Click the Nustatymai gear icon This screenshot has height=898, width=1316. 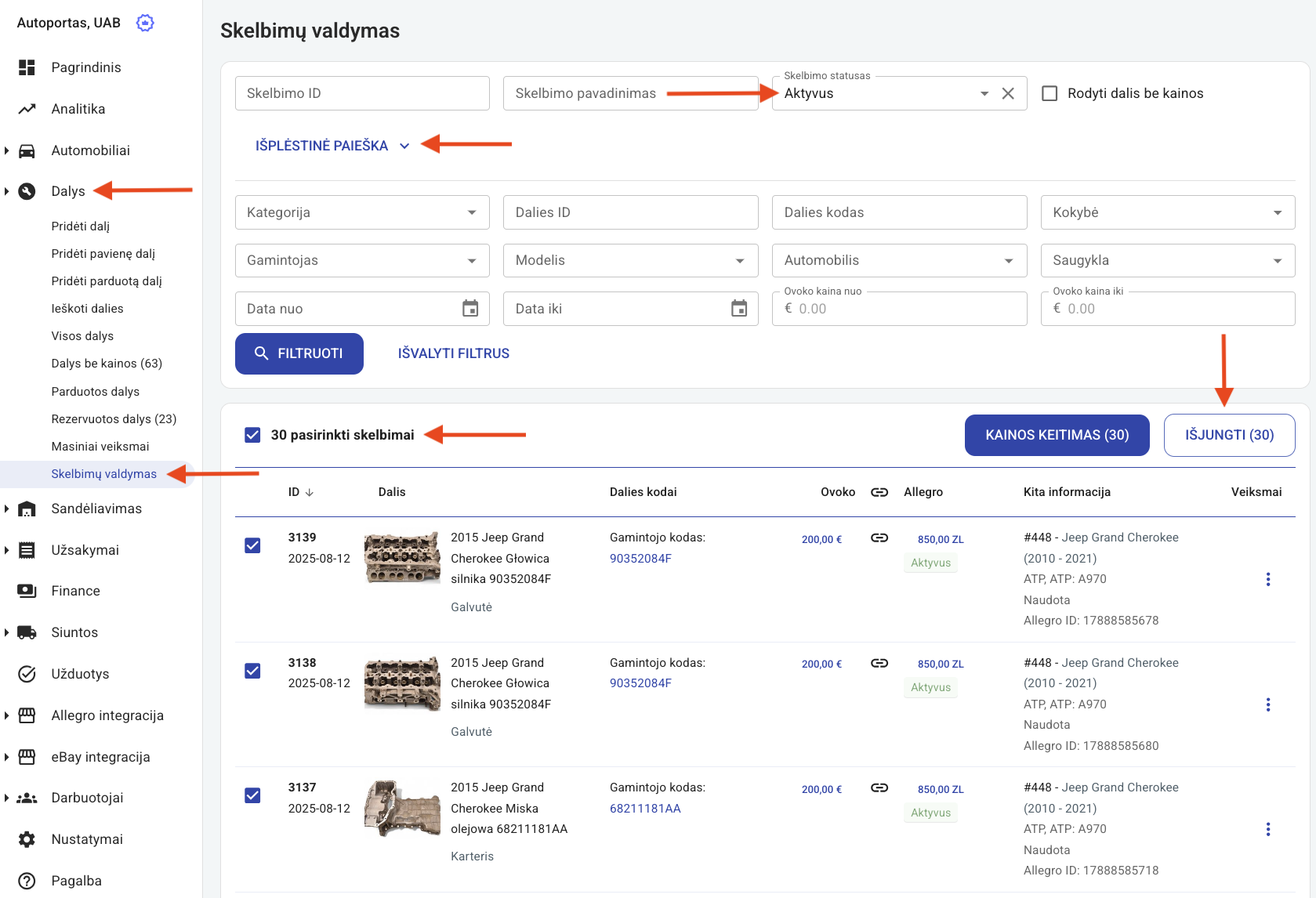[27, 839]
